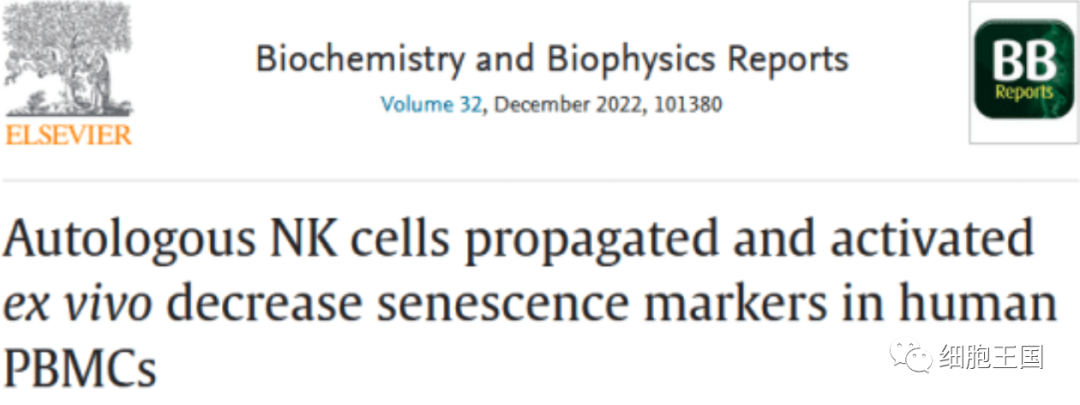Click the italic ex vivo text

point(78,304)
